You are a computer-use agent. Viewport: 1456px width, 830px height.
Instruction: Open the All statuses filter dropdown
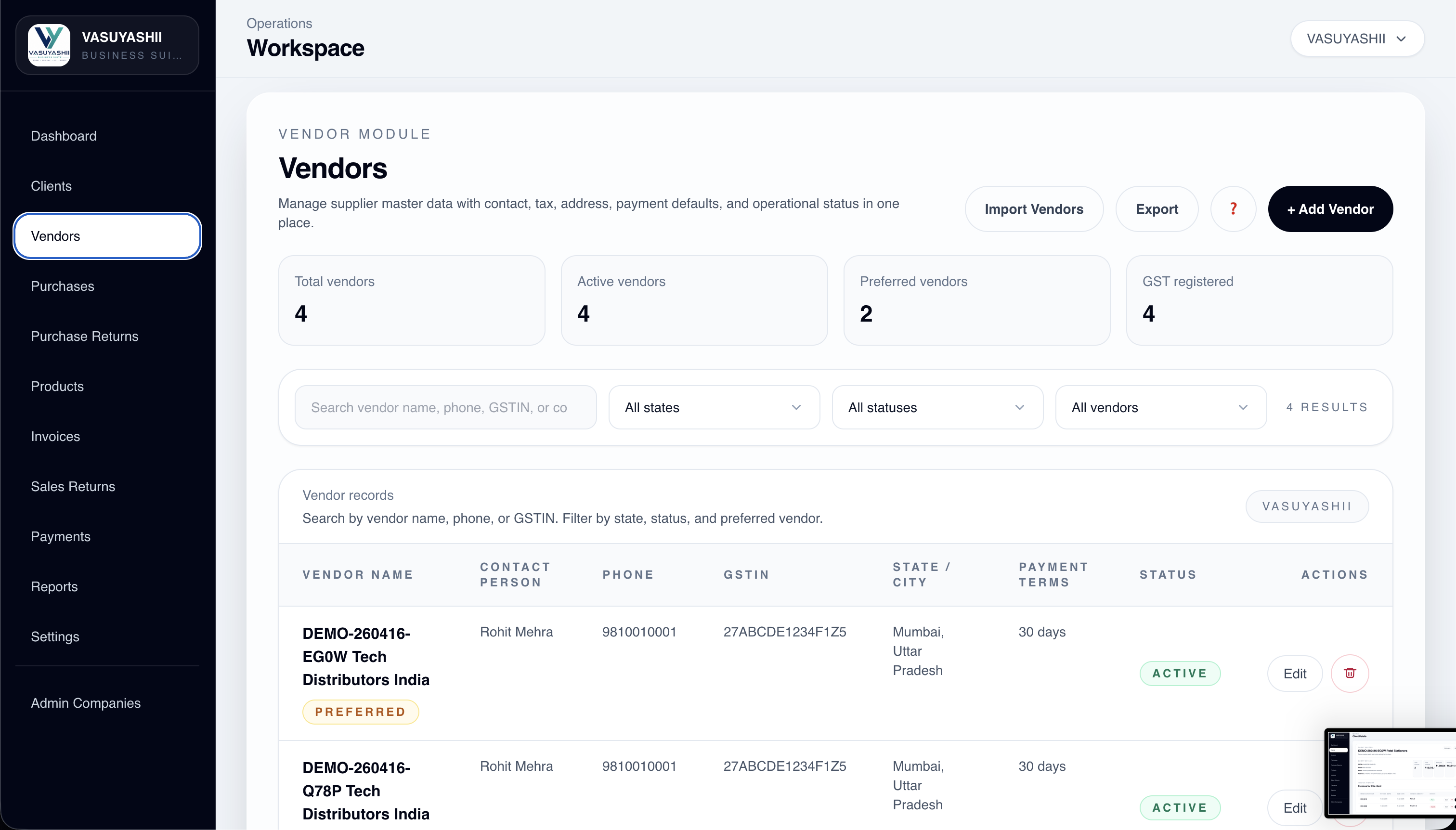click(x=937, y=408)
